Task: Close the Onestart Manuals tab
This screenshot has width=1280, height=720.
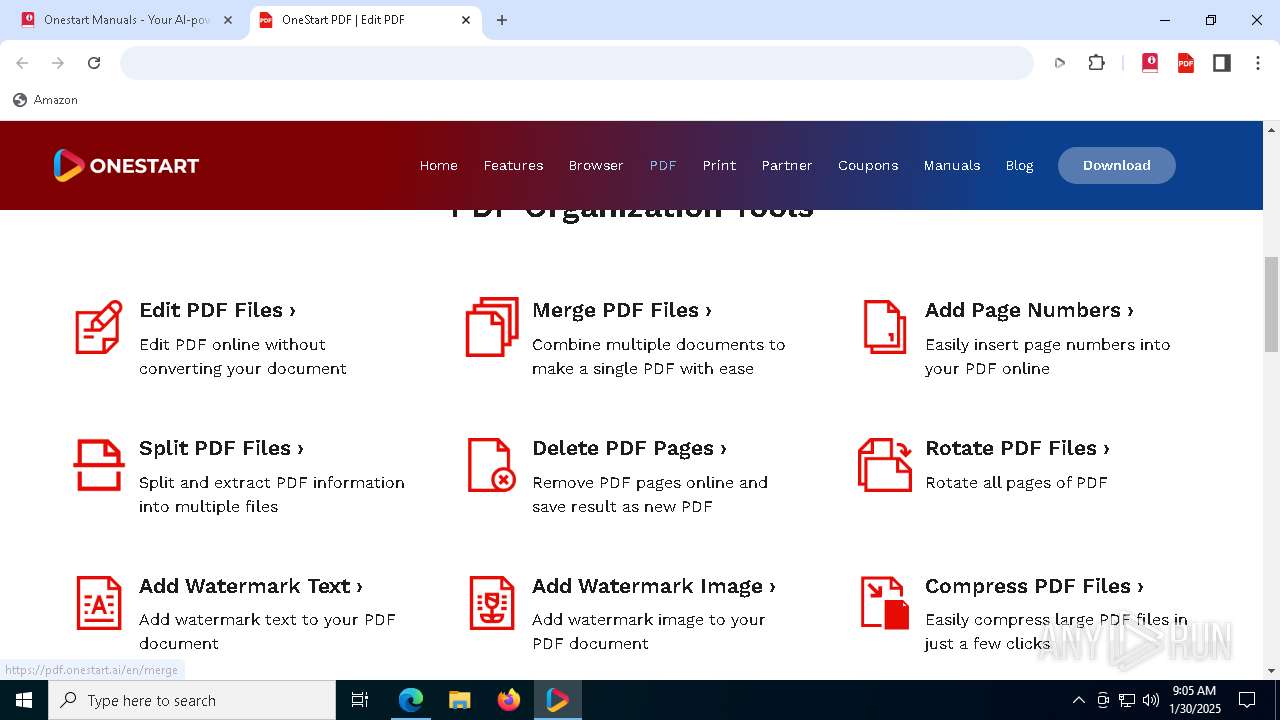Action: point(228,20)
